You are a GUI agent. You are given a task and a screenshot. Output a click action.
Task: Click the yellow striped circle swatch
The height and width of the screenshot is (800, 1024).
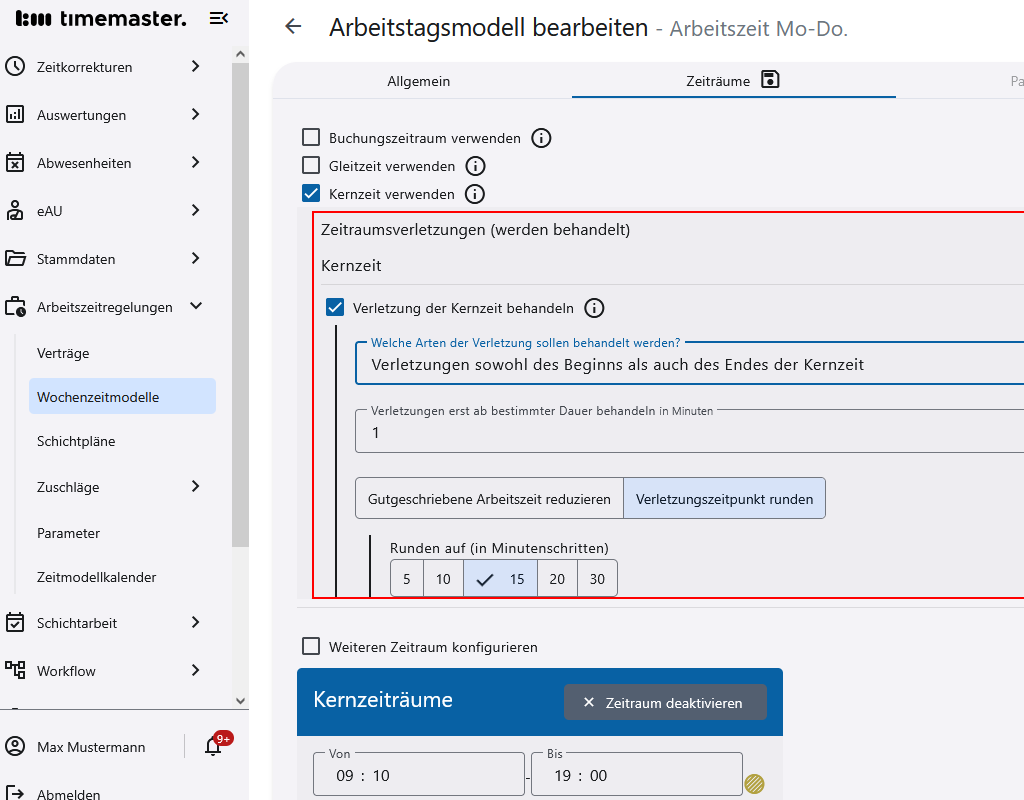tap(755, 783)
